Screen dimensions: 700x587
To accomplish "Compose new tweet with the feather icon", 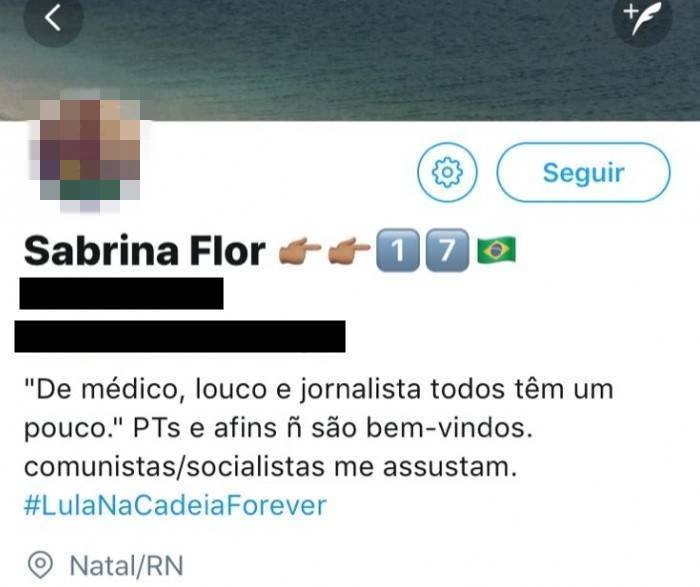I will [x=642, y=18].
